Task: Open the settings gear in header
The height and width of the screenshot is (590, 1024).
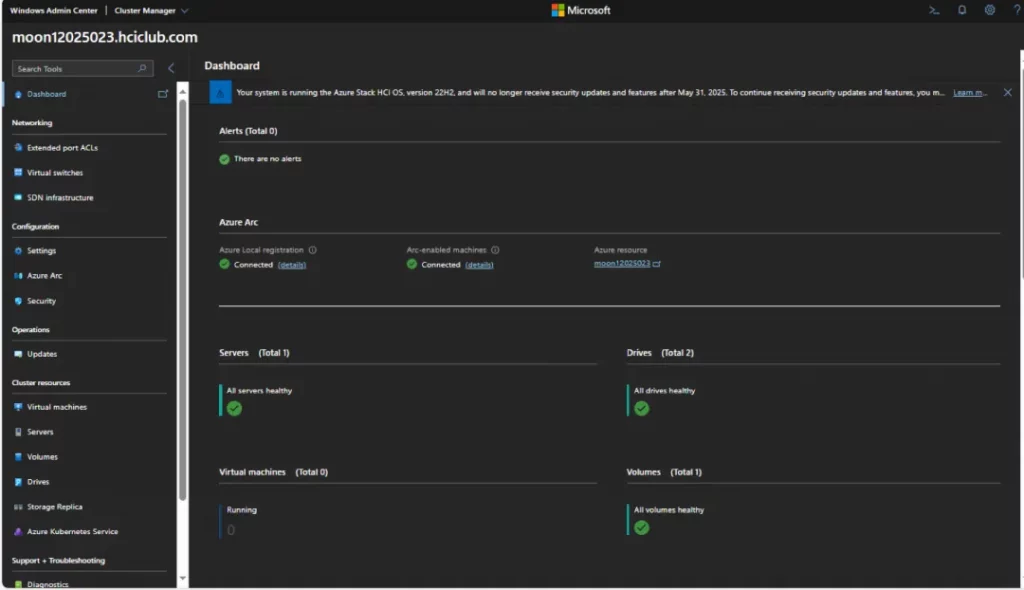Action: tap(990, 10)
